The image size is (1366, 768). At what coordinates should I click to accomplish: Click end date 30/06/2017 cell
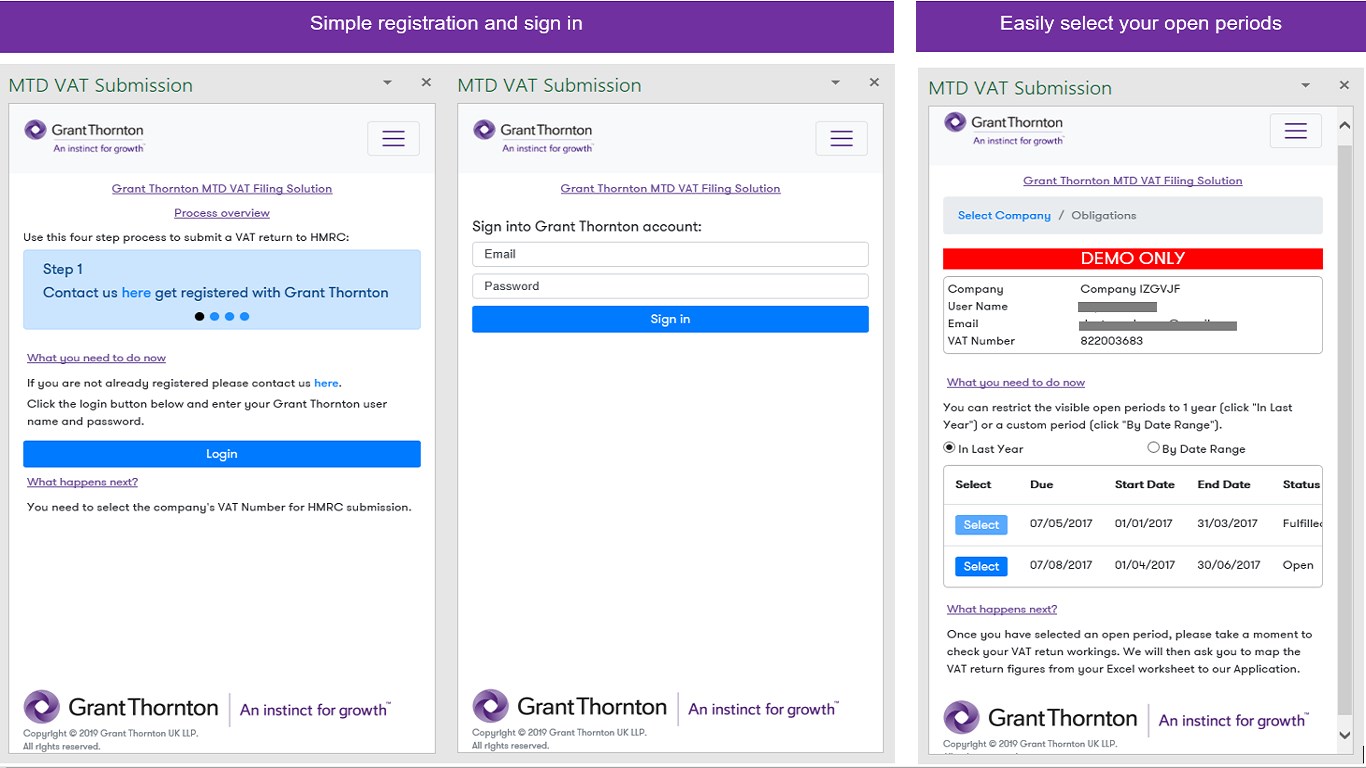[x=1229, y=565]
